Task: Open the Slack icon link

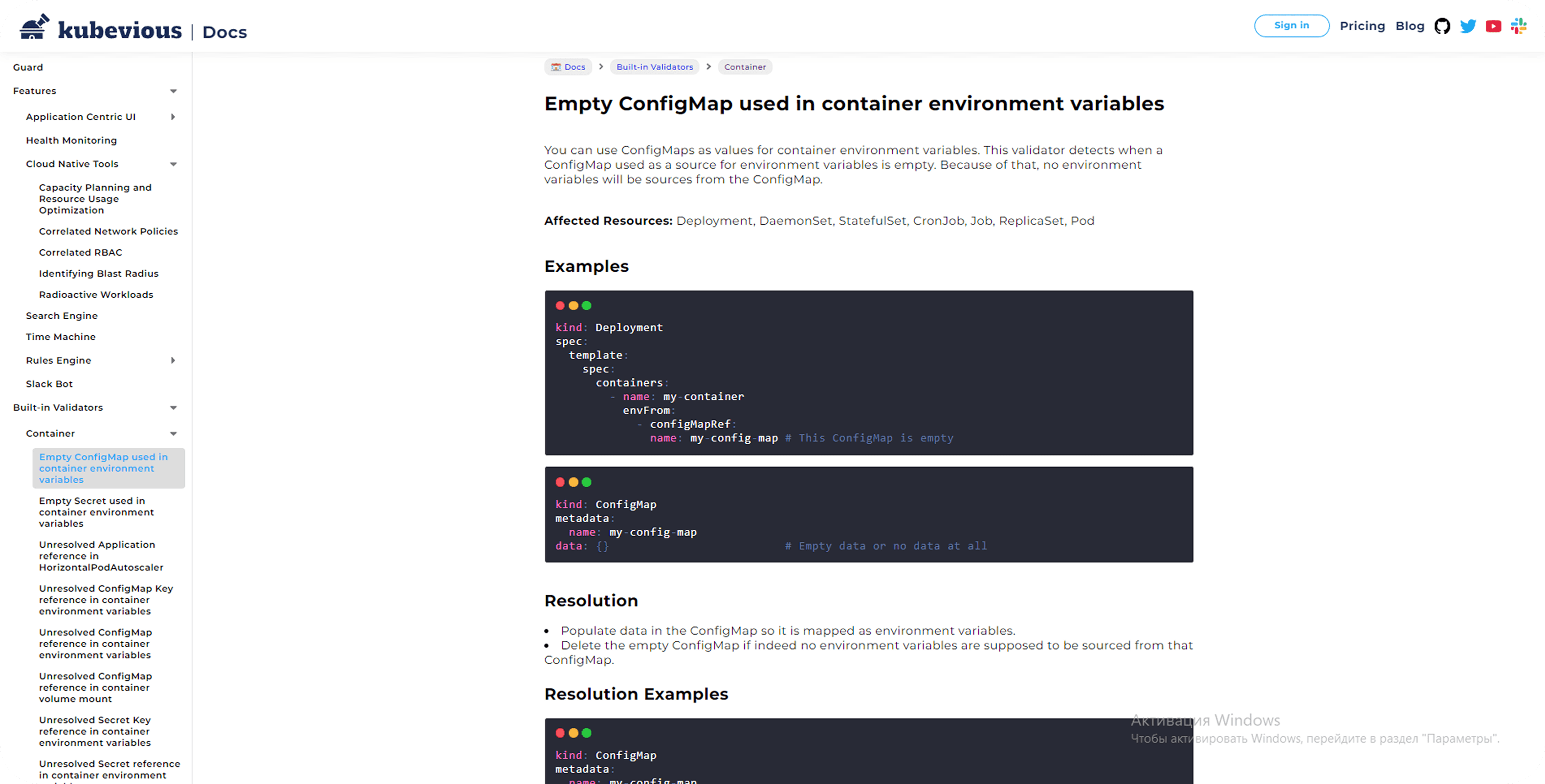Action: (x=1518, y=26)
